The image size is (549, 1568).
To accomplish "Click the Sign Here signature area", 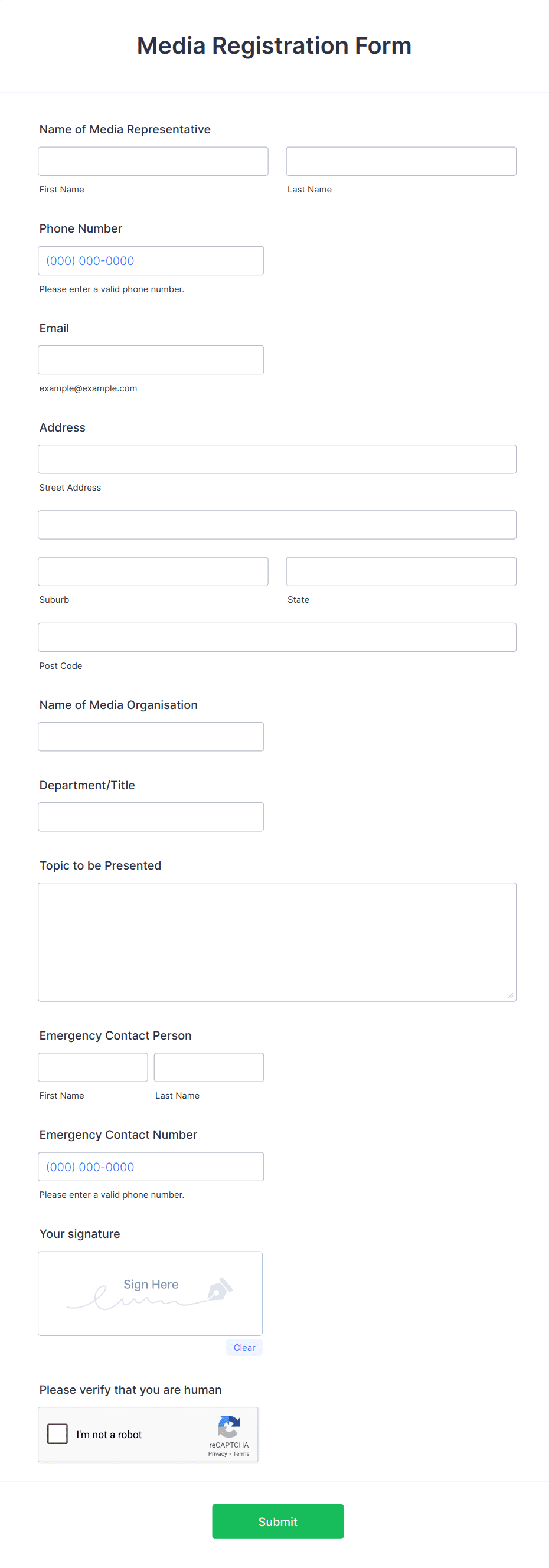I will click(x=150, y=1293).
